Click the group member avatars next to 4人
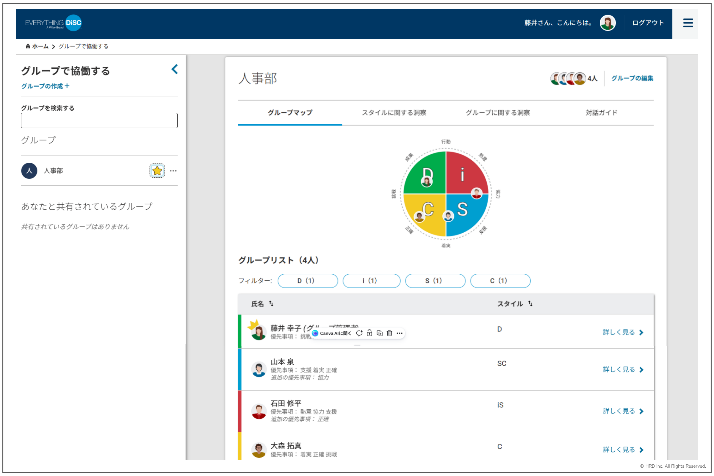 click(567, 78)
